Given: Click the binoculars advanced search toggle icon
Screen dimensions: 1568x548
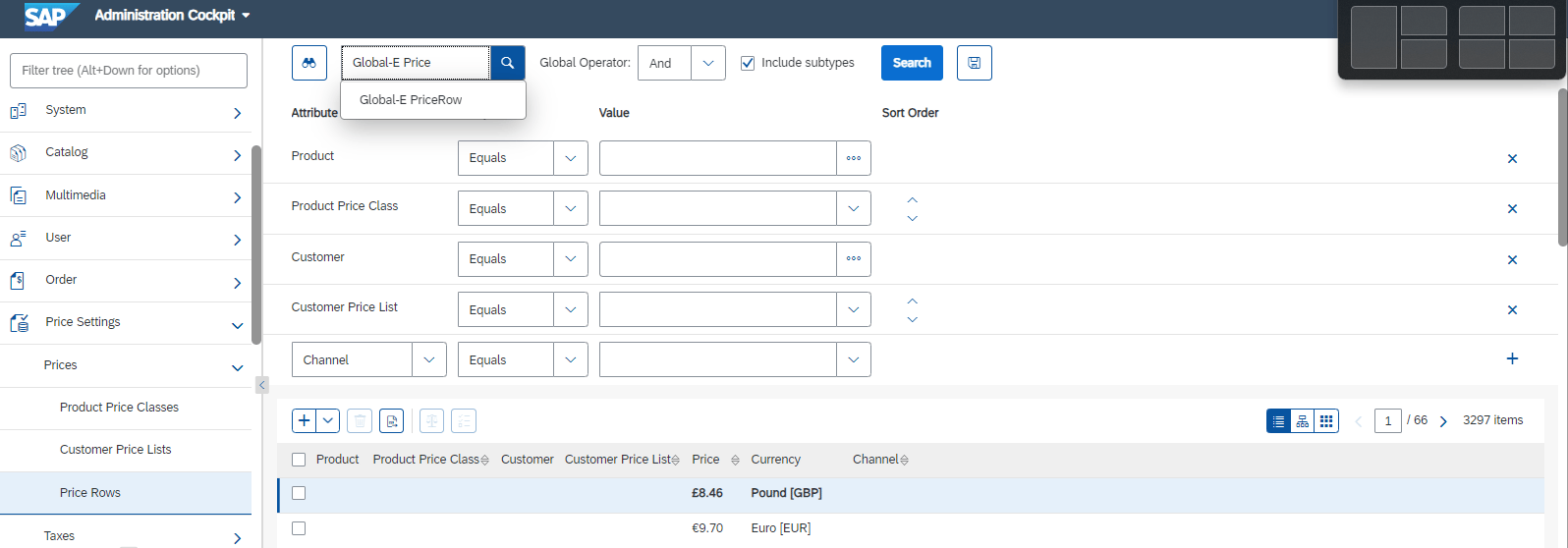Looking at the screenshot, I should pos(308,63).
